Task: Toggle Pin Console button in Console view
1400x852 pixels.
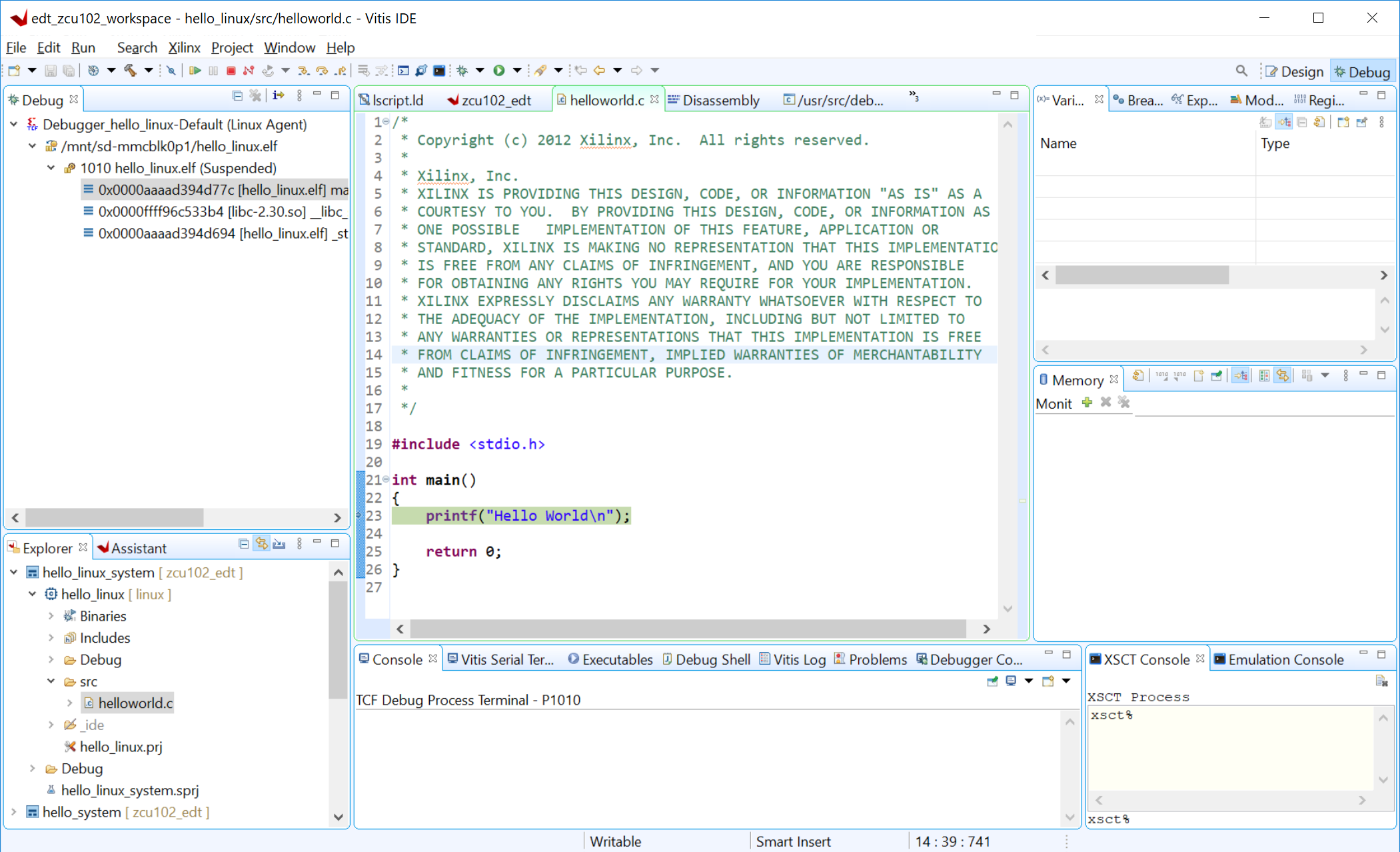Action: click(992, 681)
